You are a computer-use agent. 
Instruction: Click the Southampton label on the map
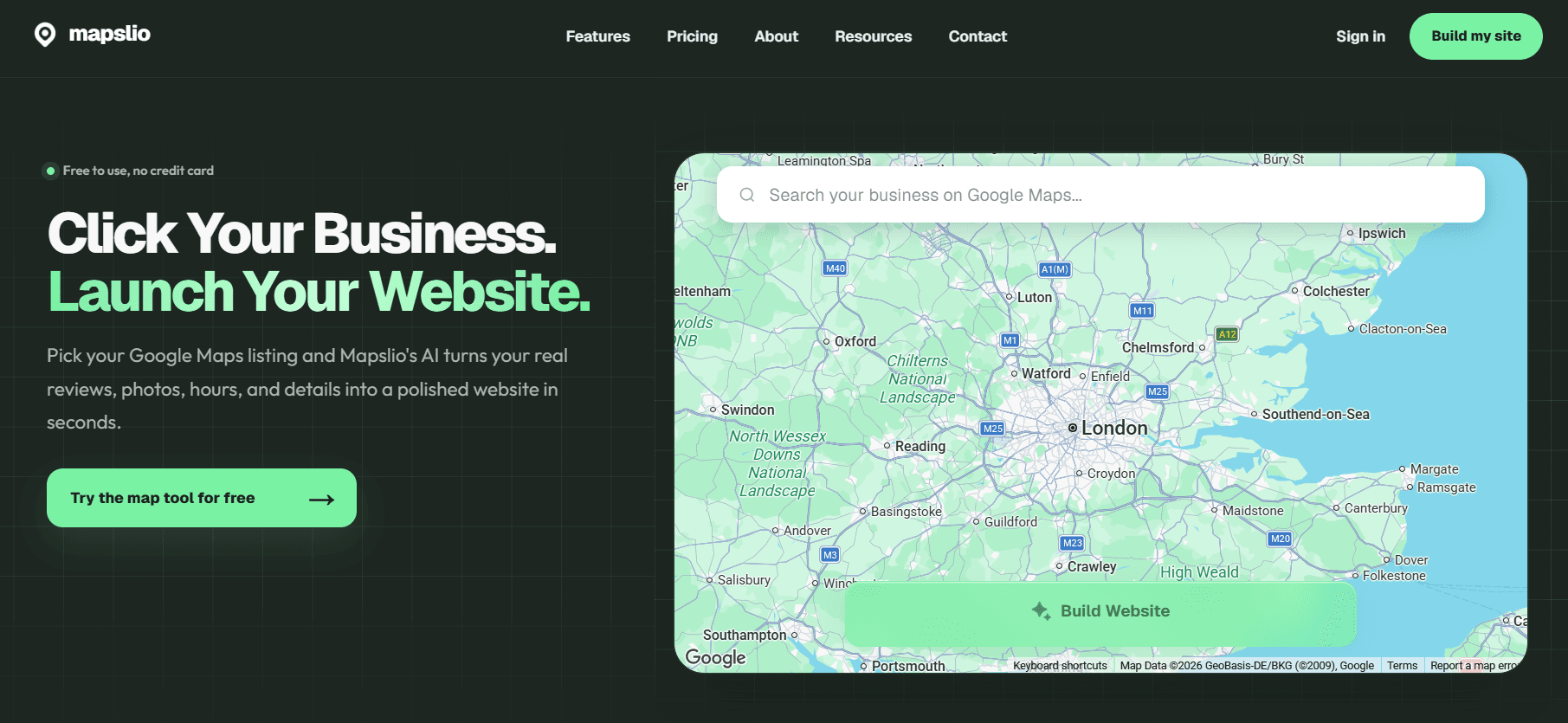click(745, 635)
